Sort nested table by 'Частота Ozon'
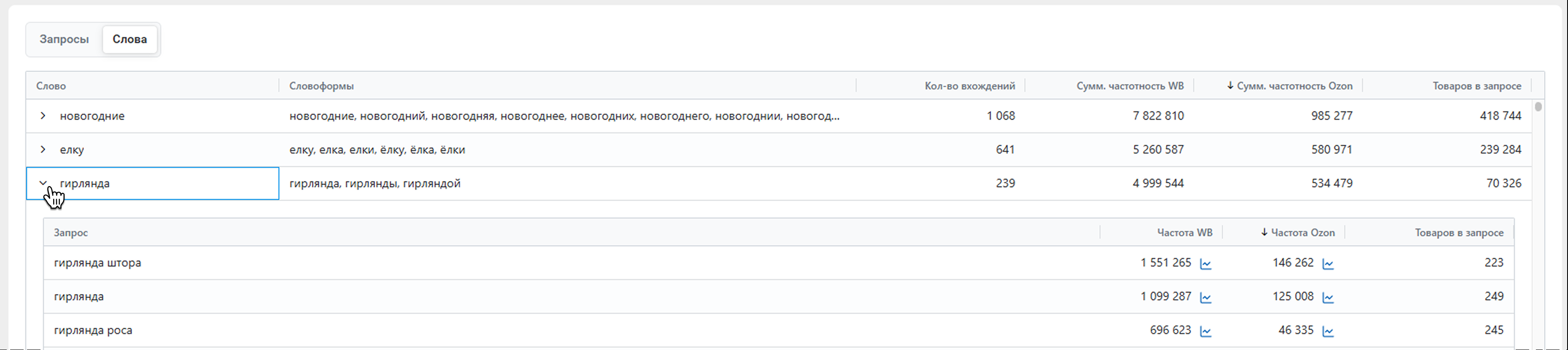 1303,232
